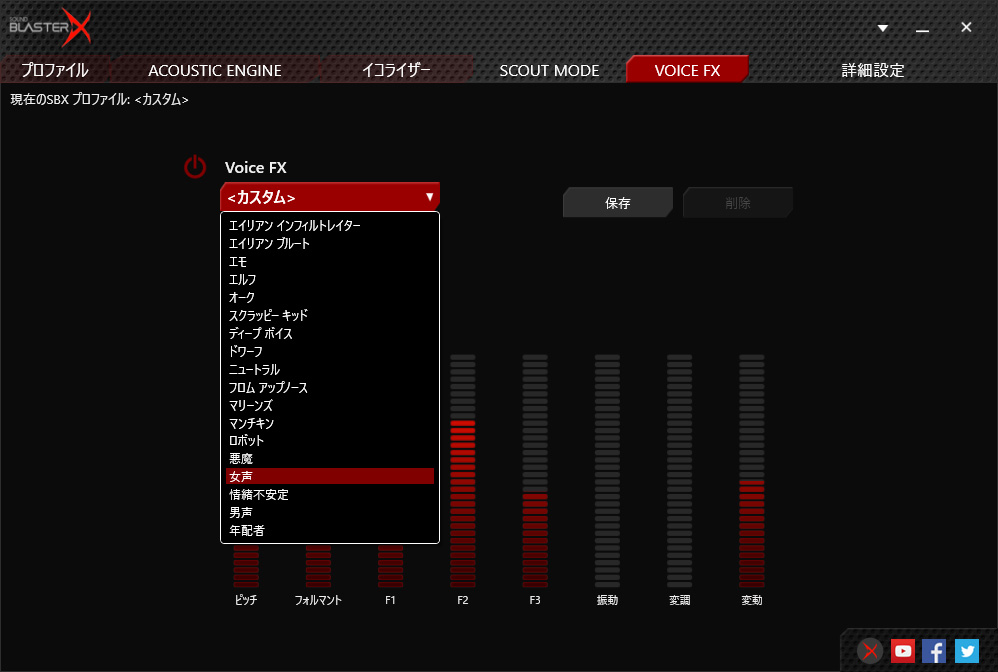
Task: Adjust the F2 level slider
Action: coord(463,471)
